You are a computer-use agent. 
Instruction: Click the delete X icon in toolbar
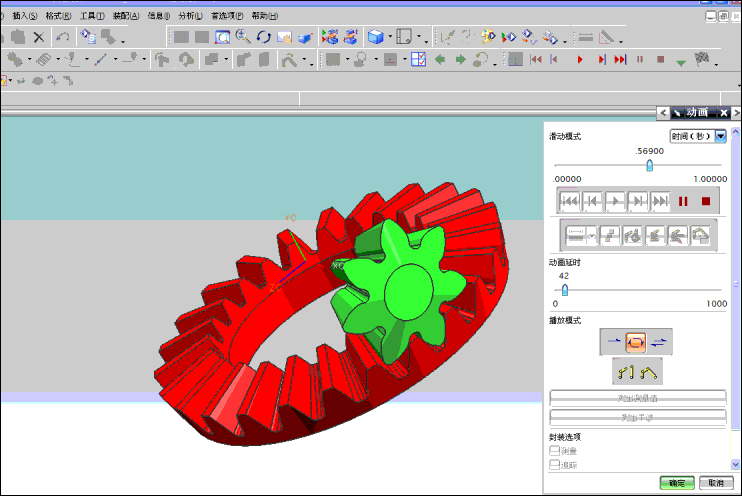(x=39, y=37)
